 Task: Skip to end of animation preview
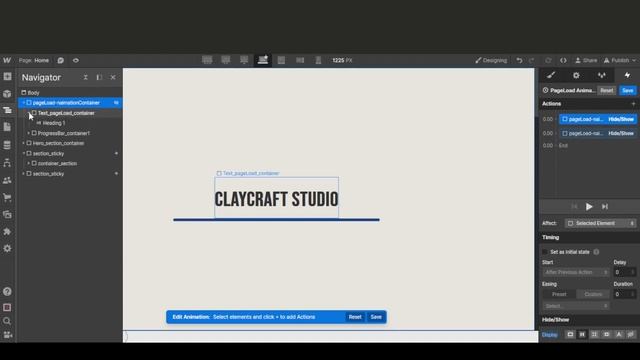click(x=605, y=207)
